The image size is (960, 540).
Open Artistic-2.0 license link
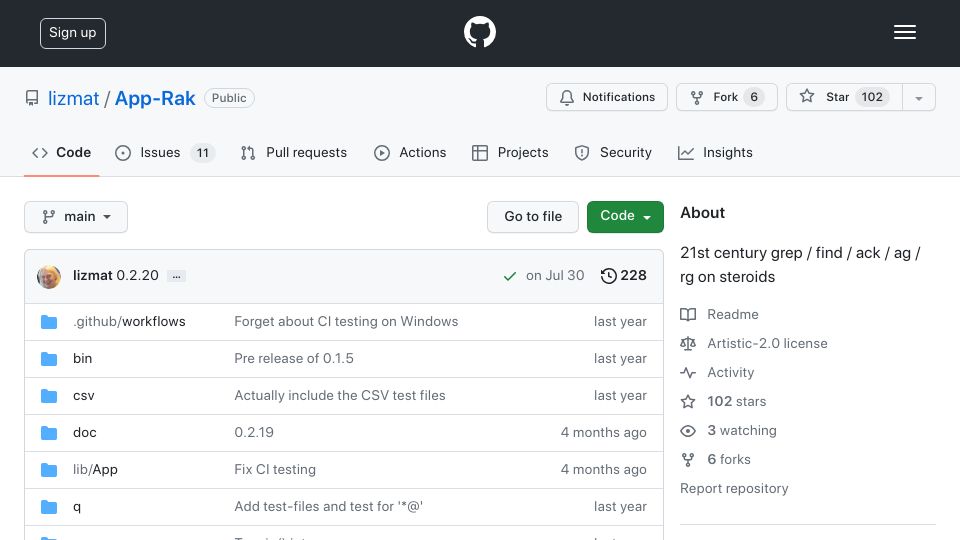(x=767, y=343)
